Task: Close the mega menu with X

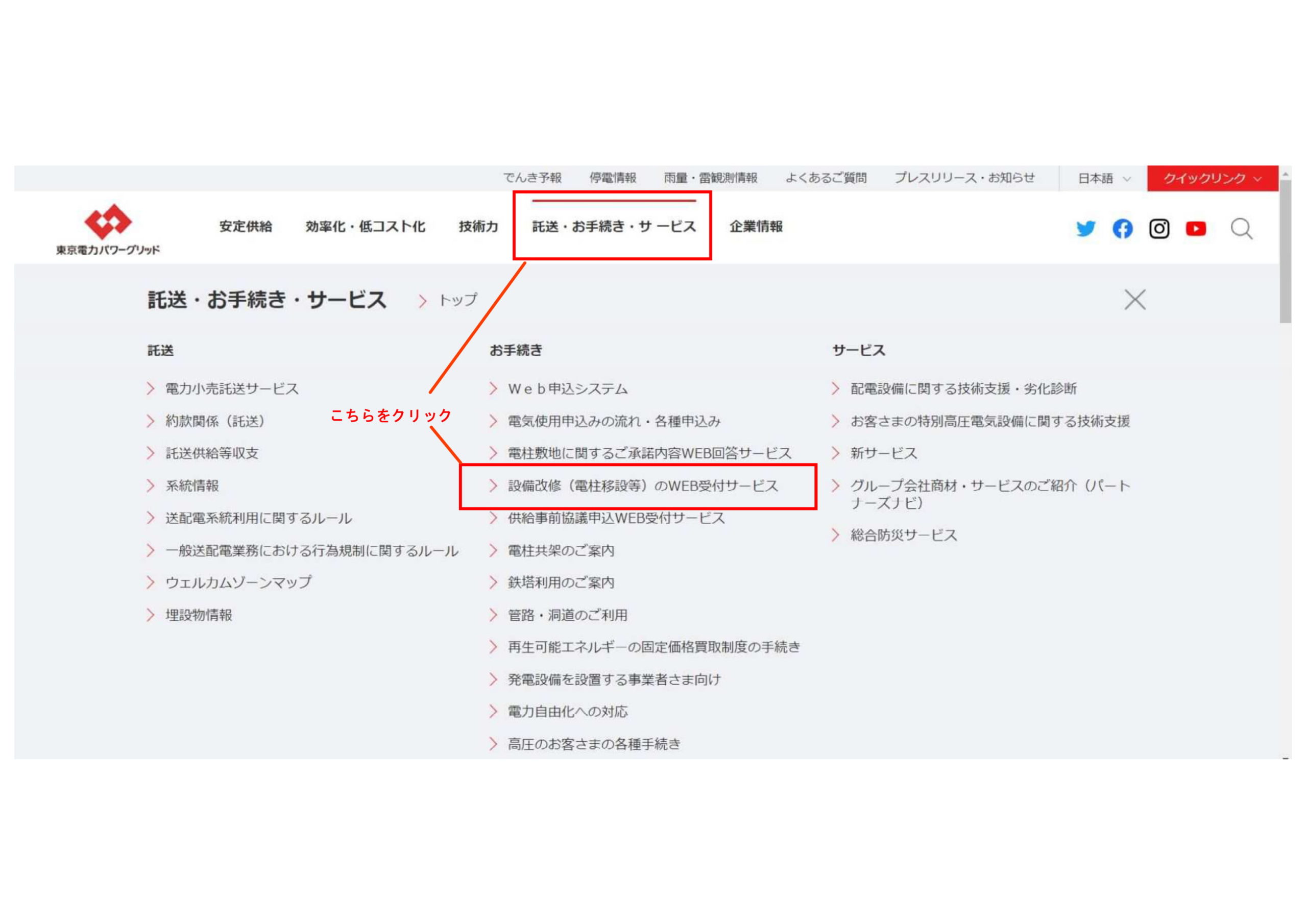Action: click(x=1134, y=300)
